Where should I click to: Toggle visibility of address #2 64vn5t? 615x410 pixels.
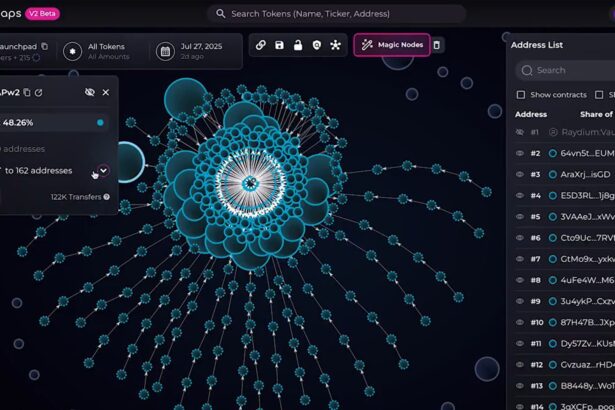519,153
